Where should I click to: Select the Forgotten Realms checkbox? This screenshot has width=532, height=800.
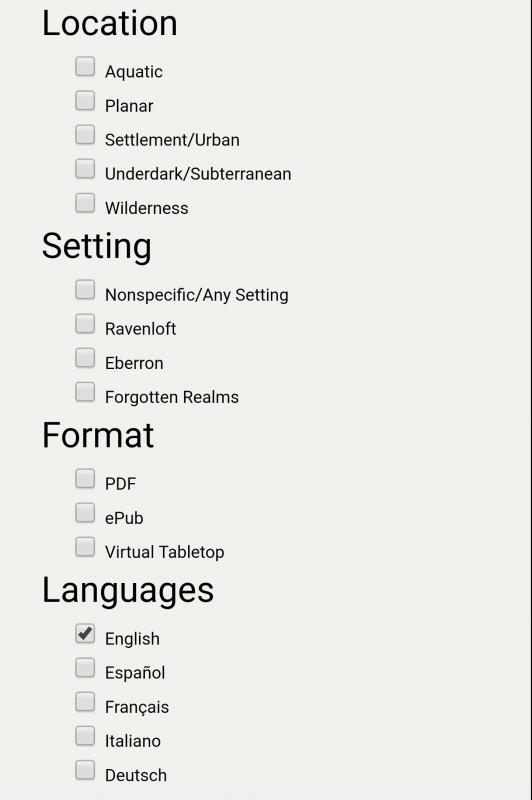coord(85,392)
